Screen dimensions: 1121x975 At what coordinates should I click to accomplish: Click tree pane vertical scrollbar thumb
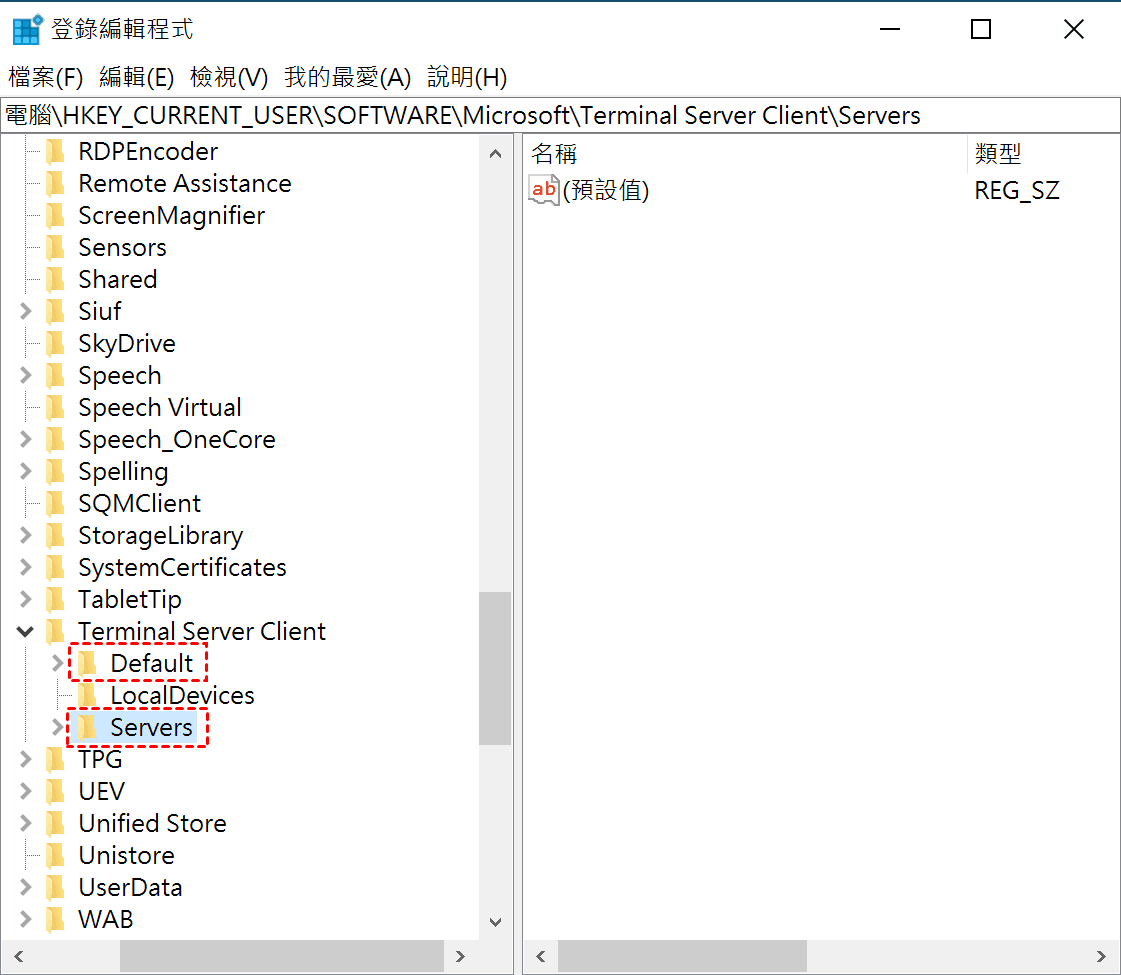[x=495, y=668]
